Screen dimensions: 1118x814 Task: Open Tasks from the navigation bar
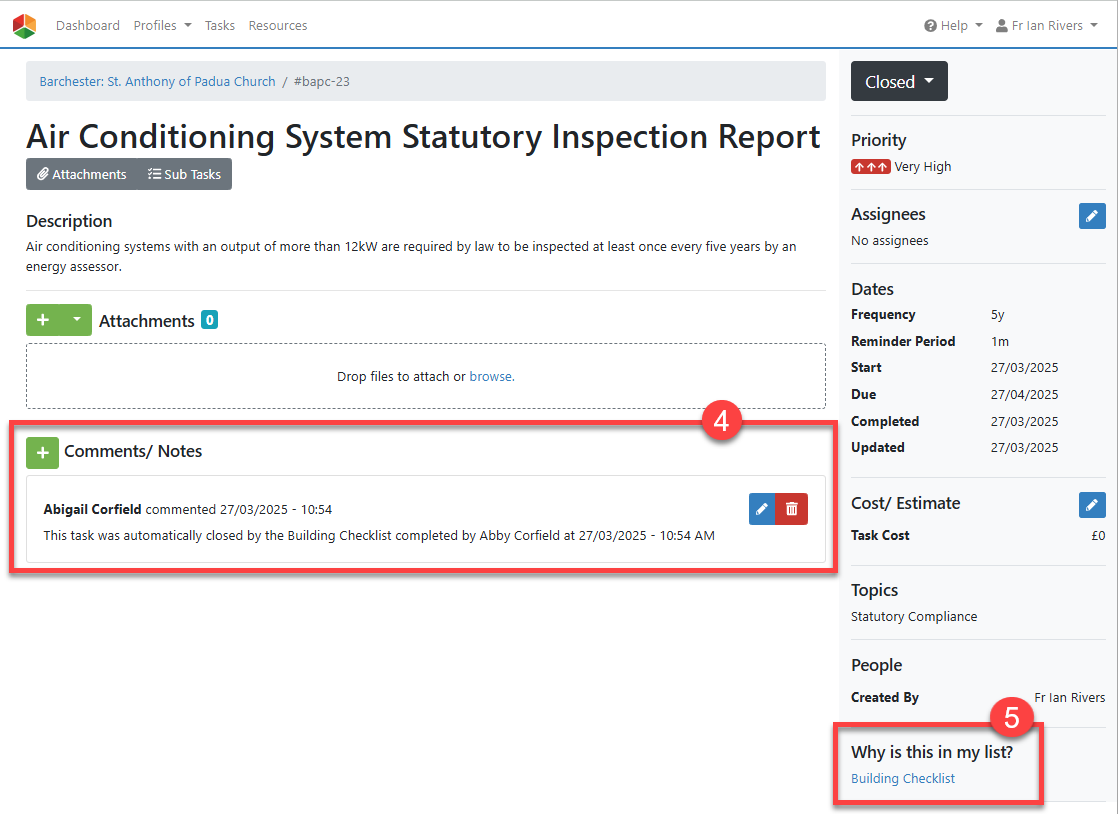point(220,26)
